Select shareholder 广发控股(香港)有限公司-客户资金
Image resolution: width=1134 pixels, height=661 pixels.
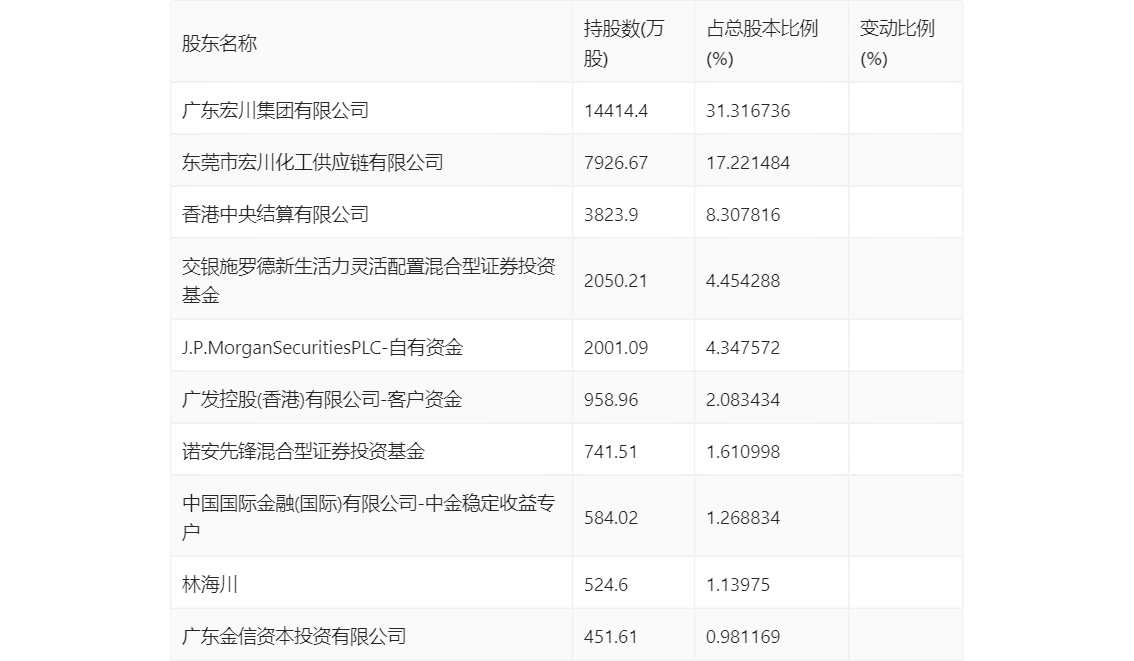click(x=322, y=399)
